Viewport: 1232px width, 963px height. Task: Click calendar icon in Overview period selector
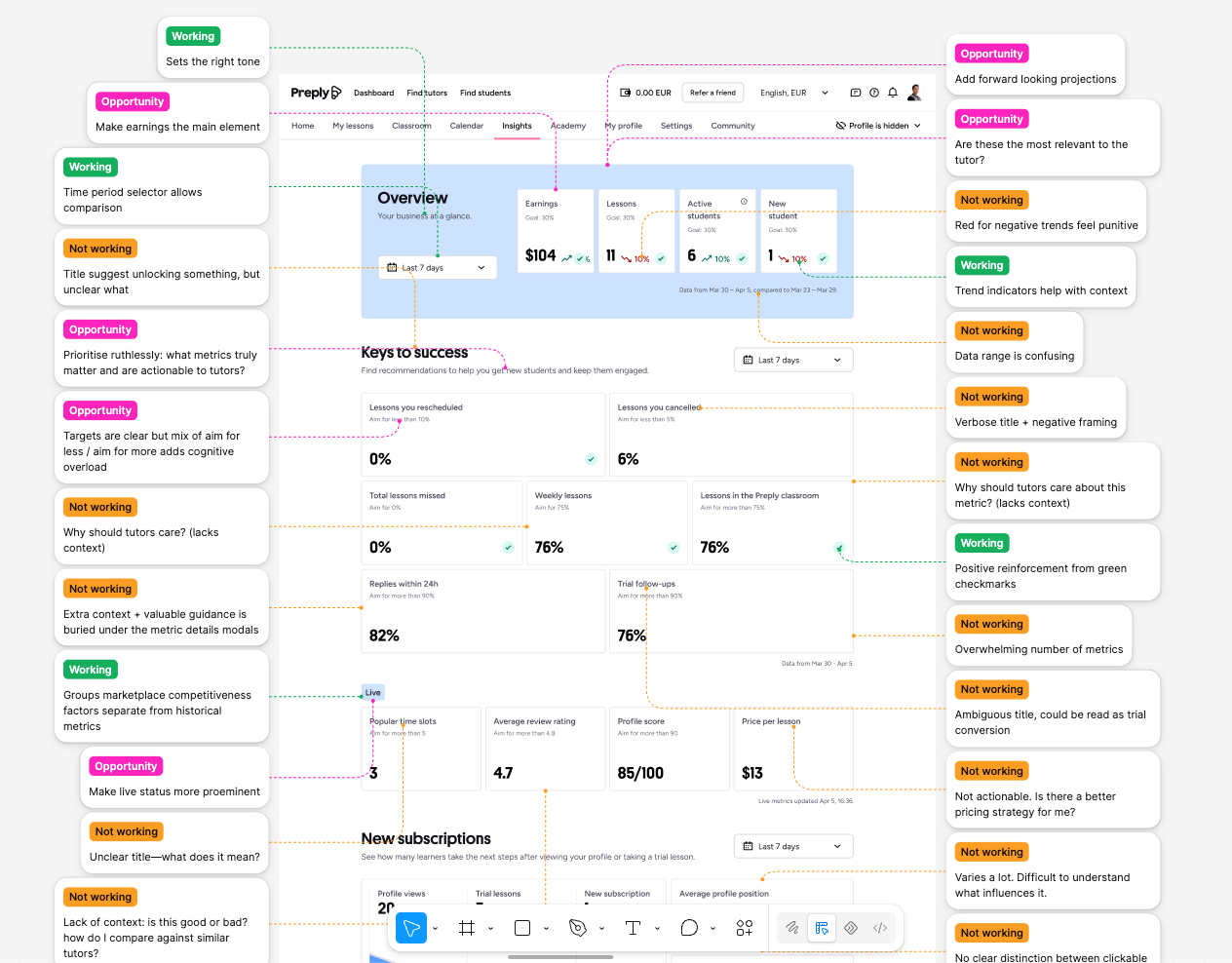392,267
